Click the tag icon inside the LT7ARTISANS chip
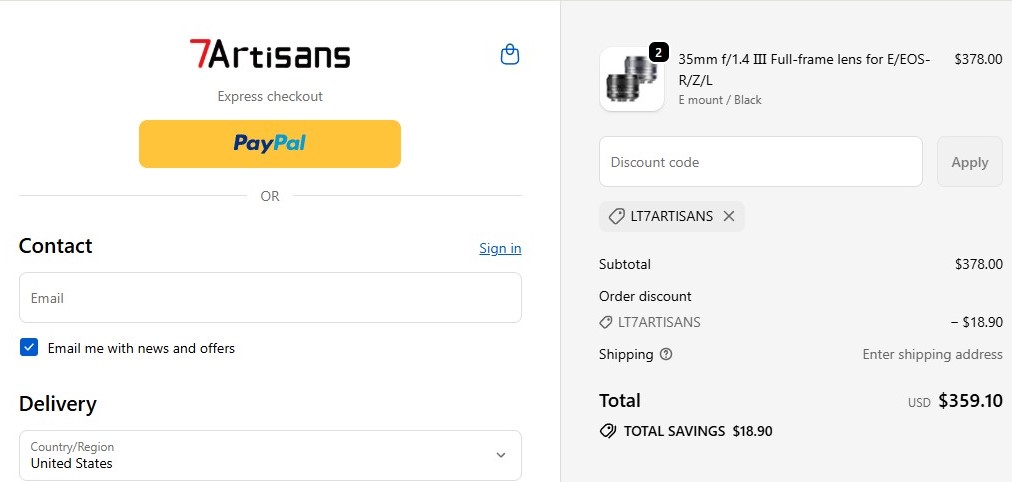The height and width of the screenshot is (482, 1012). pos(616,216)
